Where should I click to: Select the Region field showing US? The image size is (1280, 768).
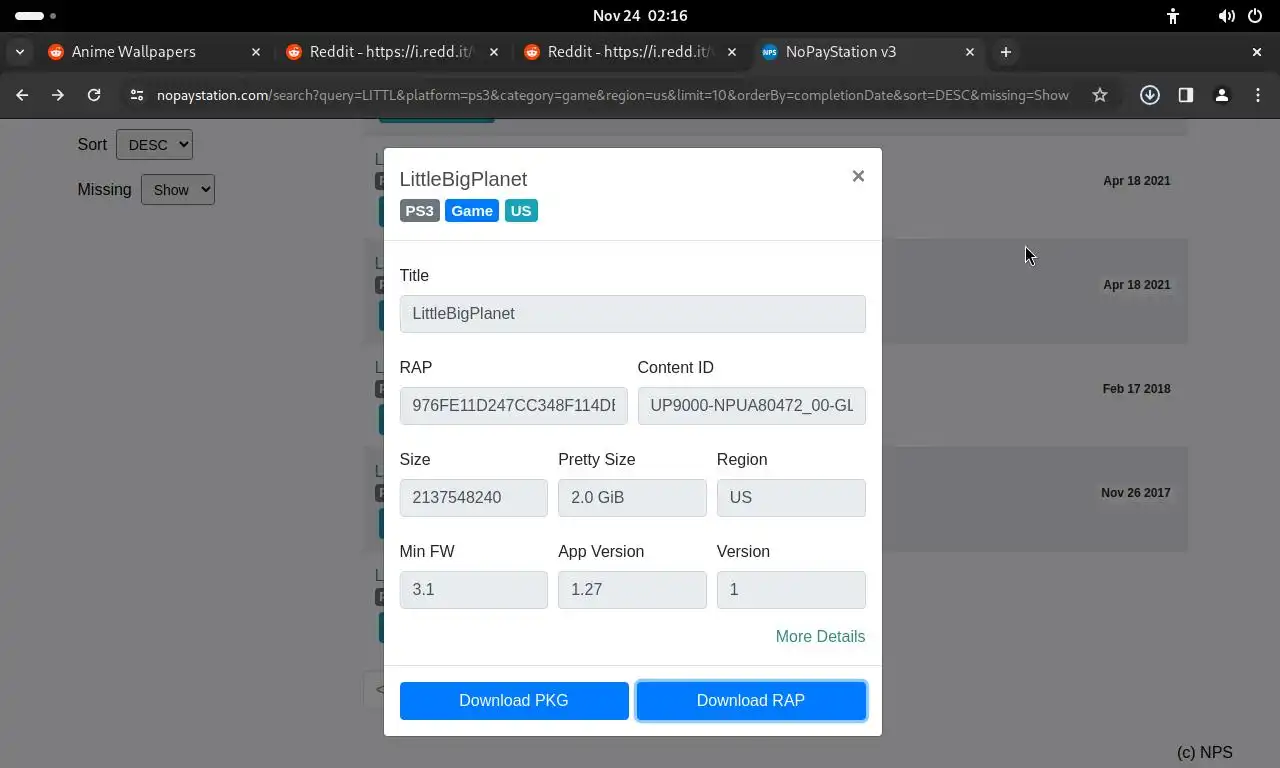(x=791, y=498)
